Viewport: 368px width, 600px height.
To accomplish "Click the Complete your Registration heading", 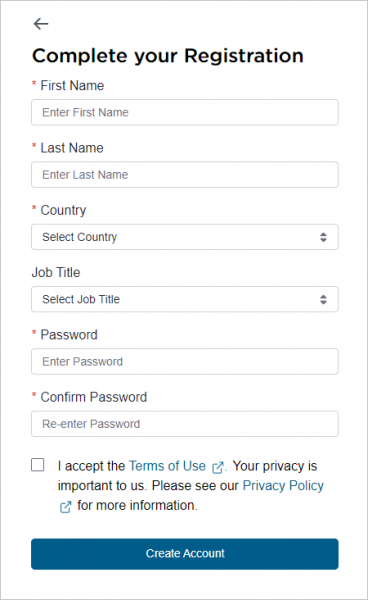I will [x=168, y=56].
